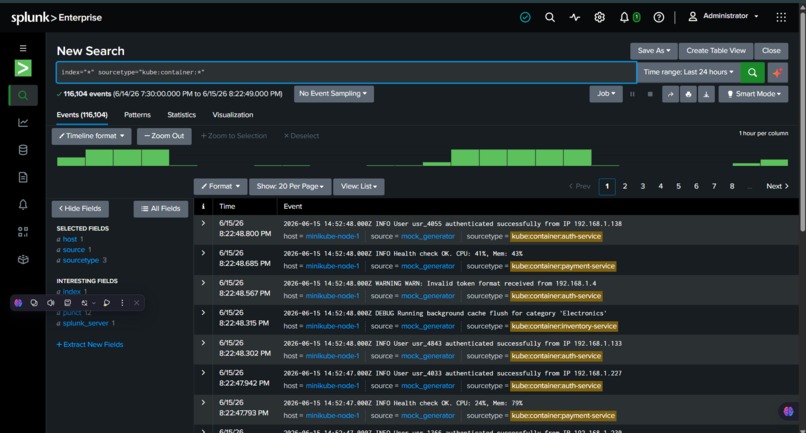Click the sourcetype selected field link
This screenshot has width=806, height=433.
tap(81, 260)
